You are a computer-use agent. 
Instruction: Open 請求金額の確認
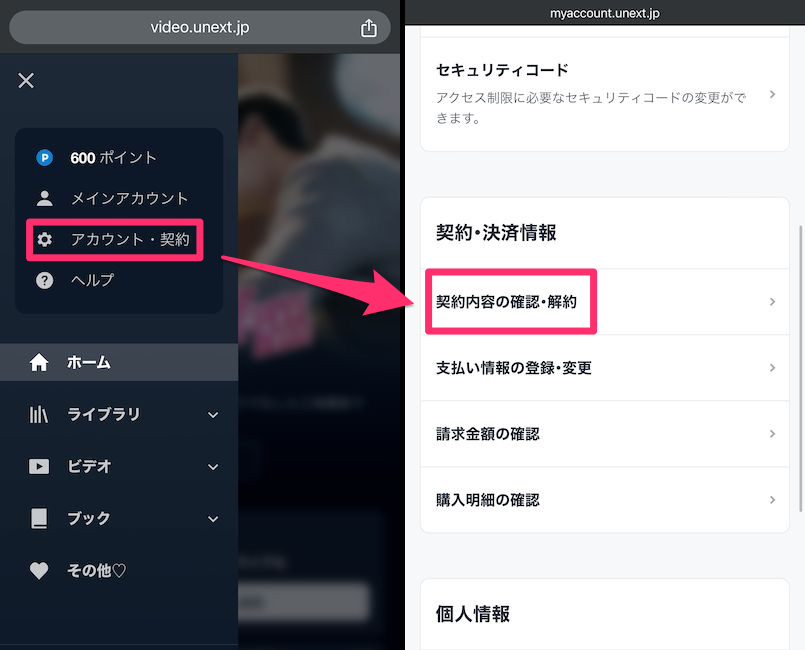tap(605, 434)
